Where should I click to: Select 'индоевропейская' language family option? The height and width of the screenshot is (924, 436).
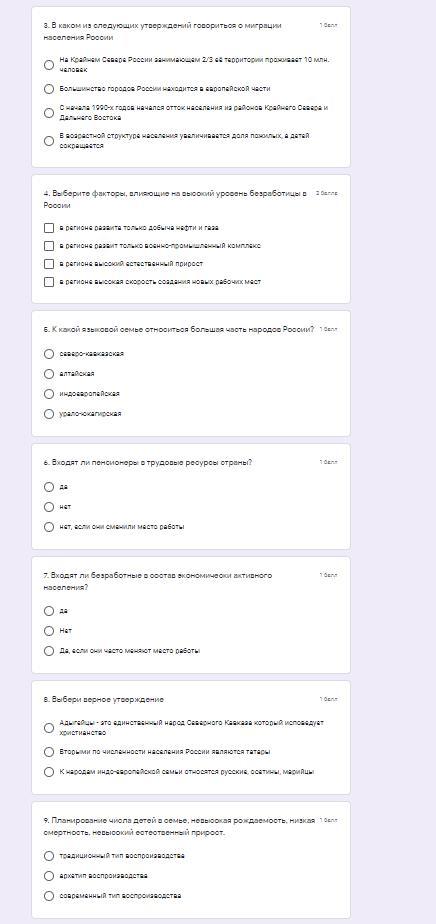click(49, 394)
